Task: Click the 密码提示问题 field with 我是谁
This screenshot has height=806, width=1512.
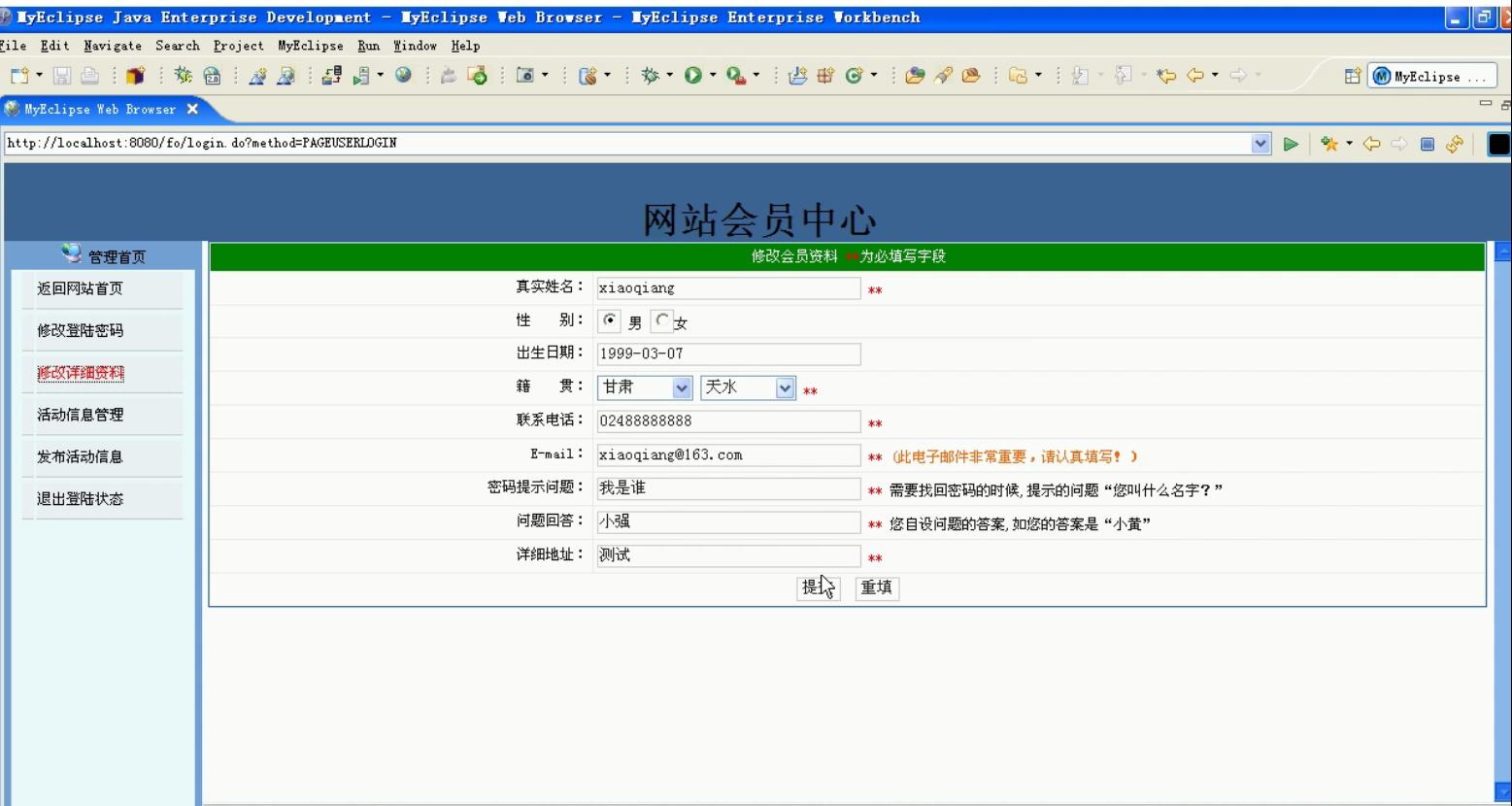Action: pos(728,488)
